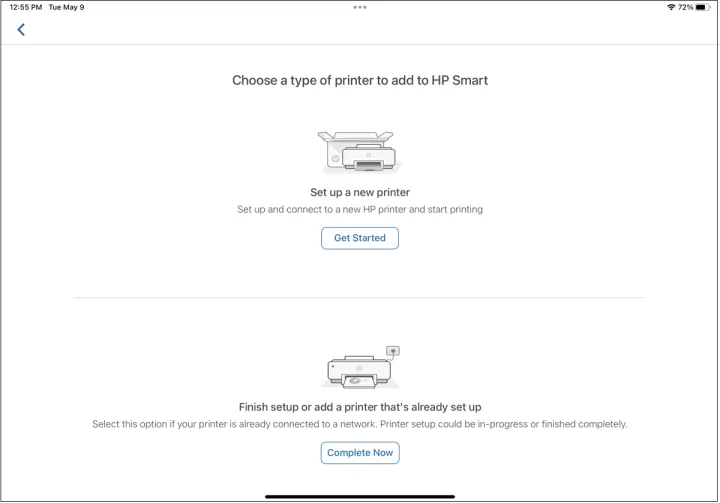Tap the wall outlet icon beside the printer
720x503 pixels.
click(392, 352)
